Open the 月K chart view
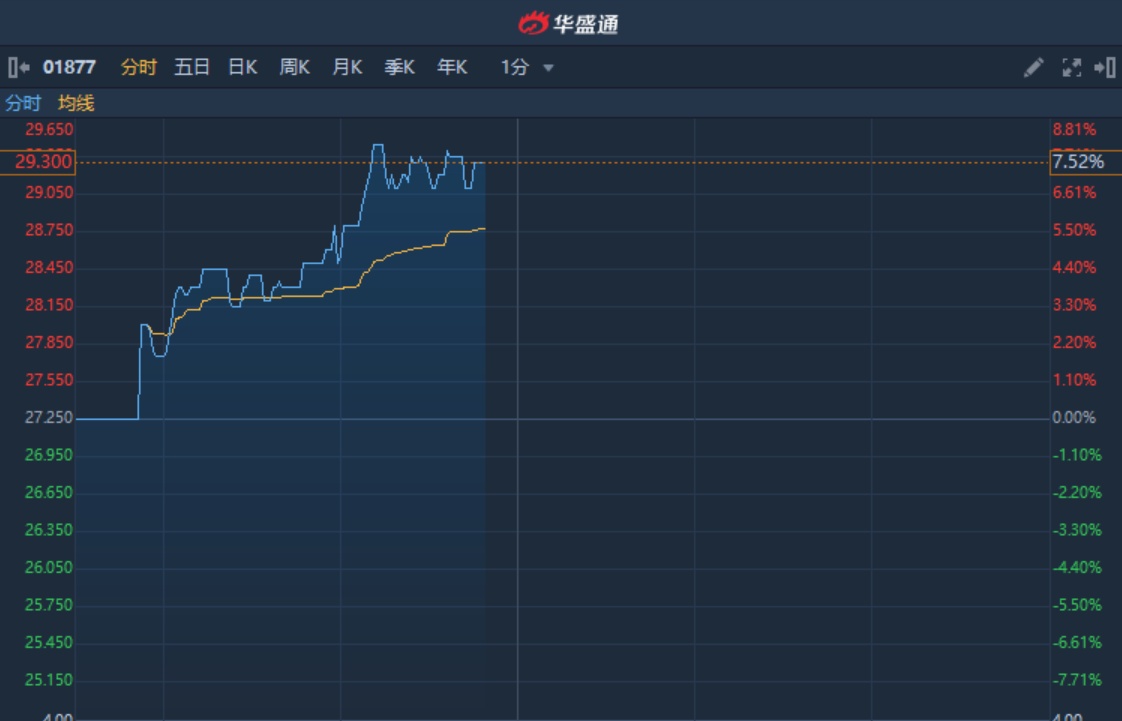The image size is (1122, 721). [x=347, y=68]
